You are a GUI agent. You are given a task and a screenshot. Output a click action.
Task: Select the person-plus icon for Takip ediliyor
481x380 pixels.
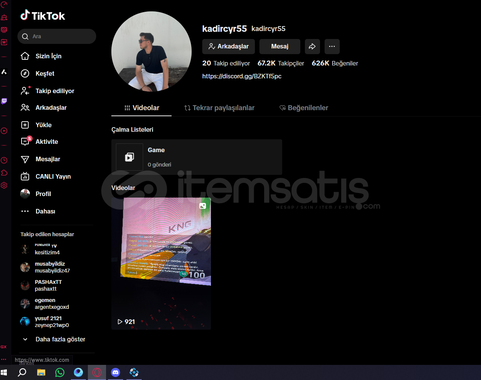pyautogui.click(x=25, y=91)
